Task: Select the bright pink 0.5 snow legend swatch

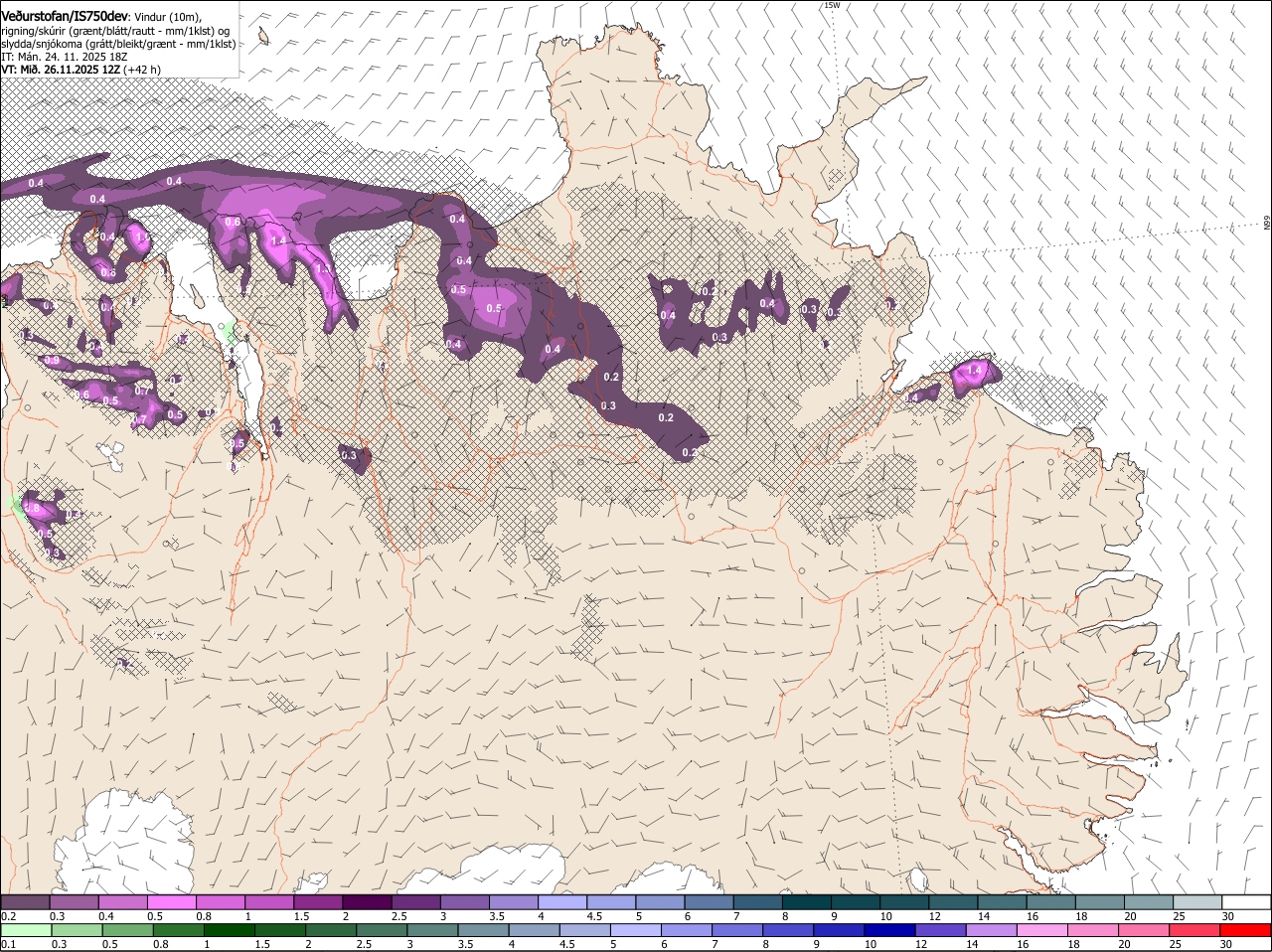Action: (172, 901)
